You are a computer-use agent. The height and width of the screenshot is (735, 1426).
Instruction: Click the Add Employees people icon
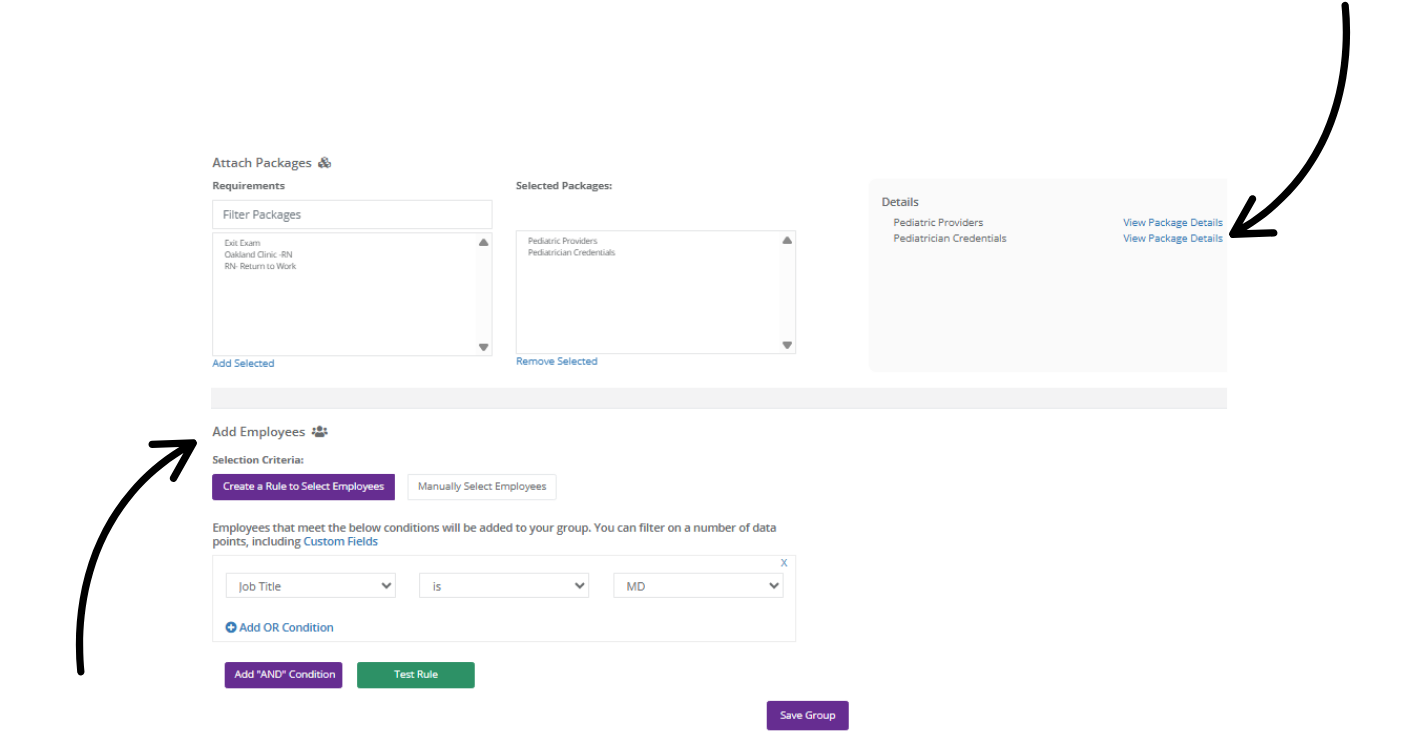click(x=320, y=432)
